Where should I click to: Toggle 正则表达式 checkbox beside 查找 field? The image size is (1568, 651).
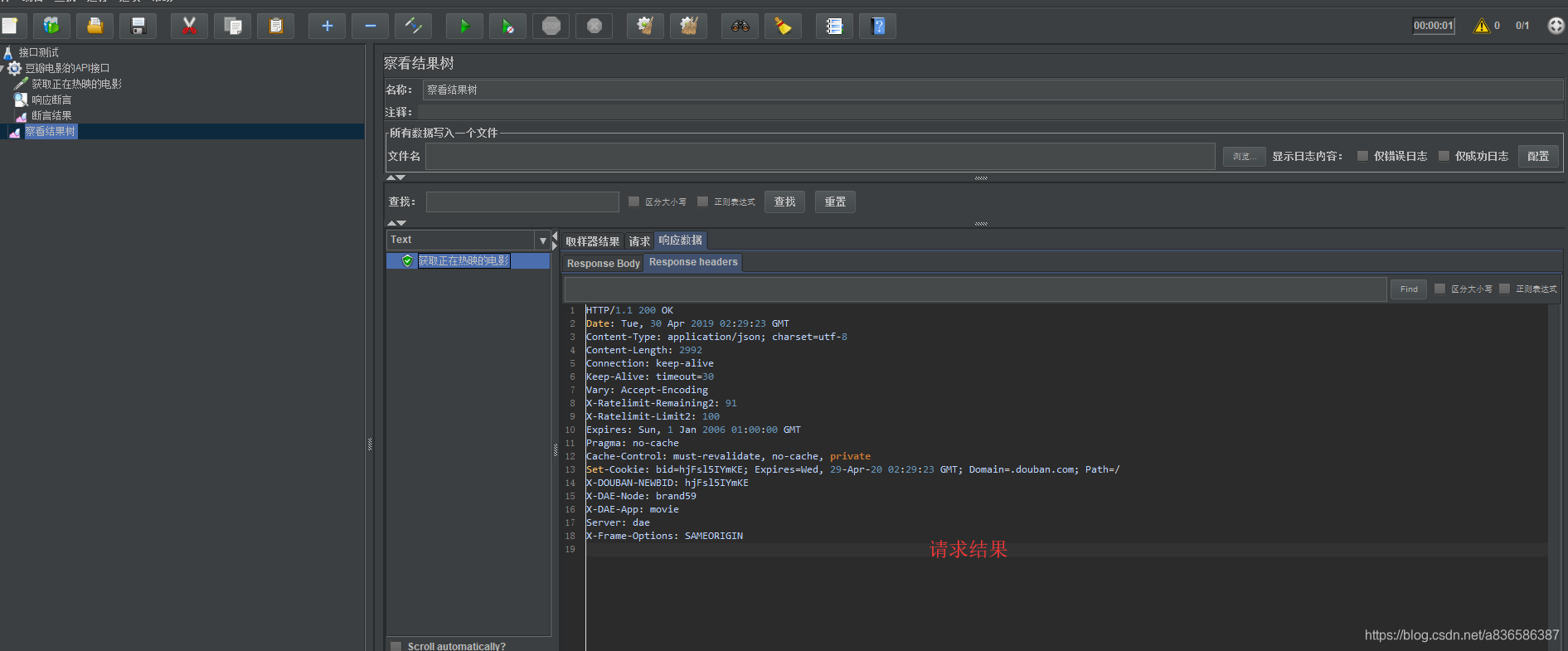[702, 202]
